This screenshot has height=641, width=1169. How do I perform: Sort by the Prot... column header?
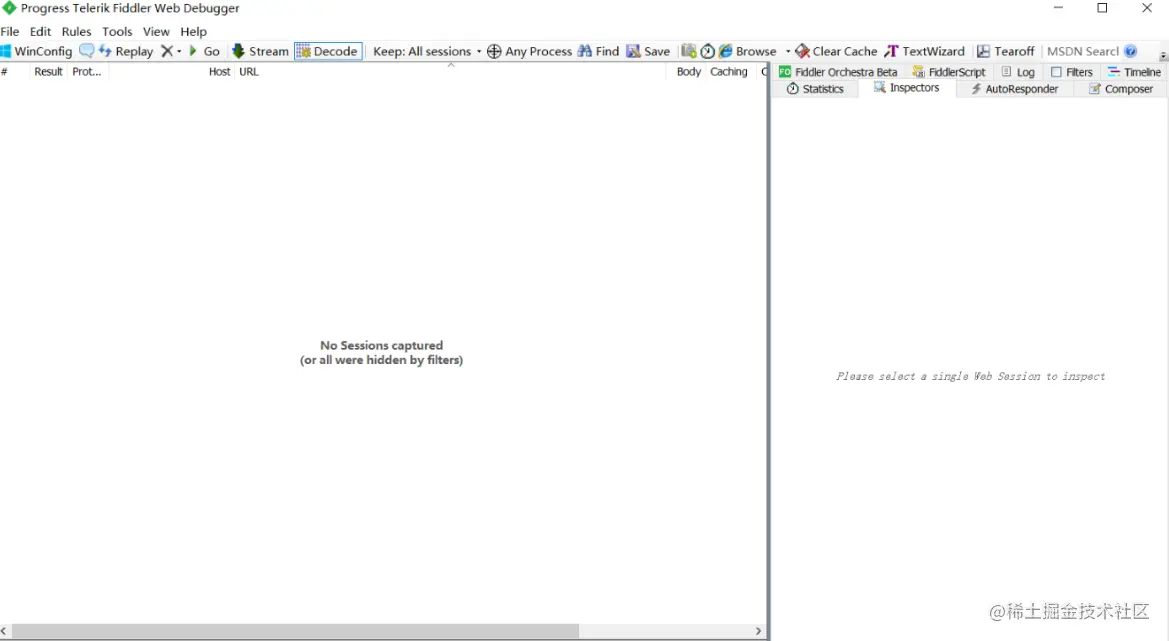pos(86,72)
